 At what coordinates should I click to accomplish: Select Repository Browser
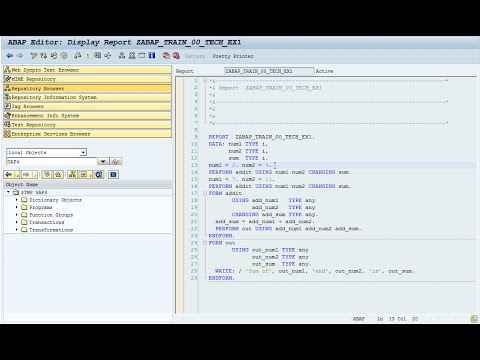coord(88,88)
